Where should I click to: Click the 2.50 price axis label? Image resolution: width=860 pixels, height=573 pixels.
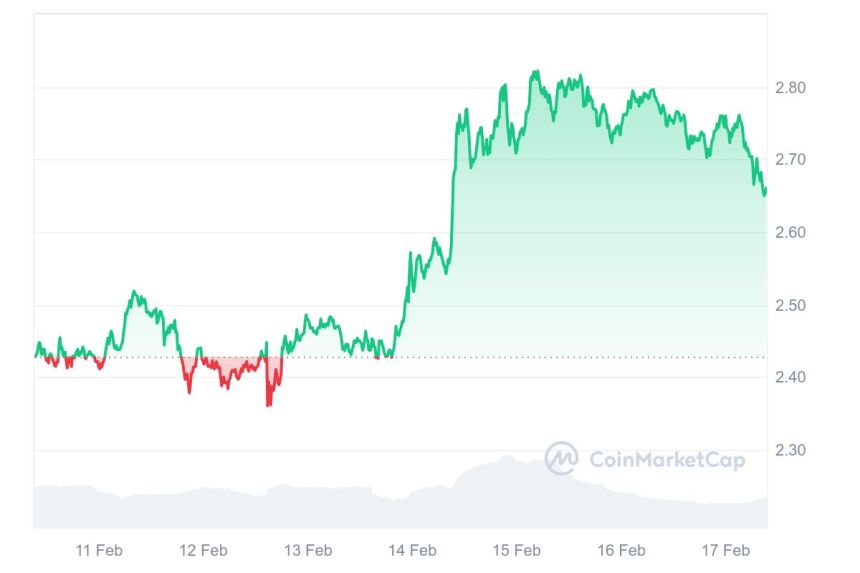[x=791, y=305]
